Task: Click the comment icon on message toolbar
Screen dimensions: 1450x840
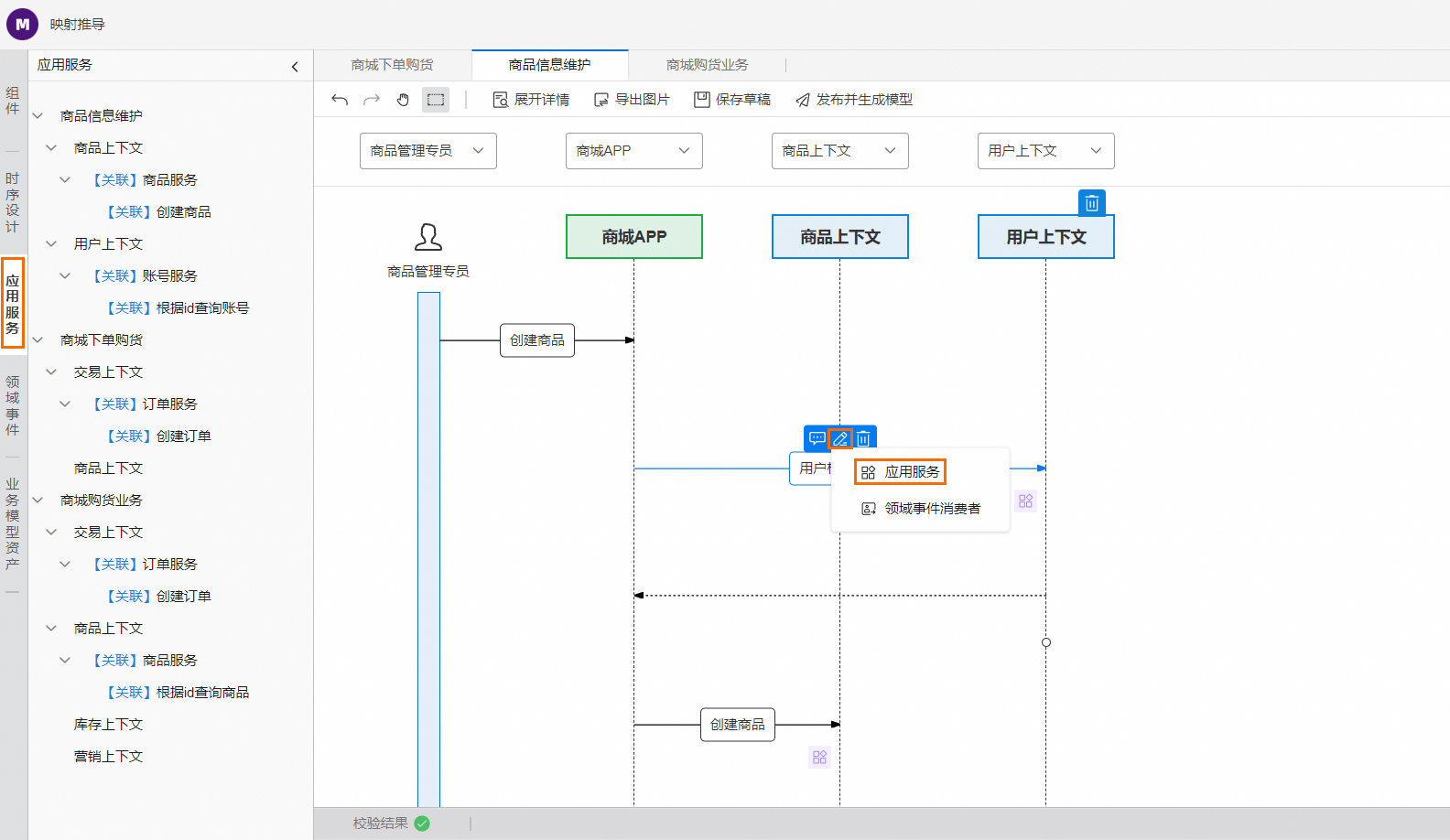Action: [x=817, y=438]
